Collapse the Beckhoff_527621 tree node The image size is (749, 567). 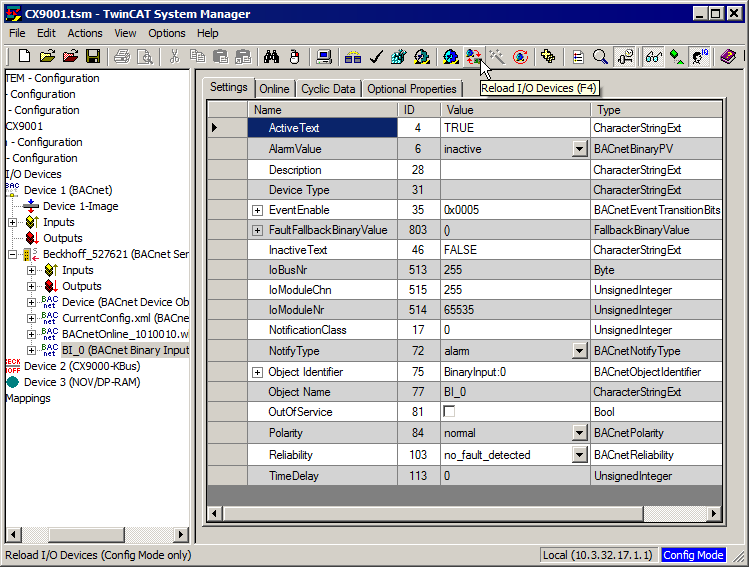[x=12, y=254]
